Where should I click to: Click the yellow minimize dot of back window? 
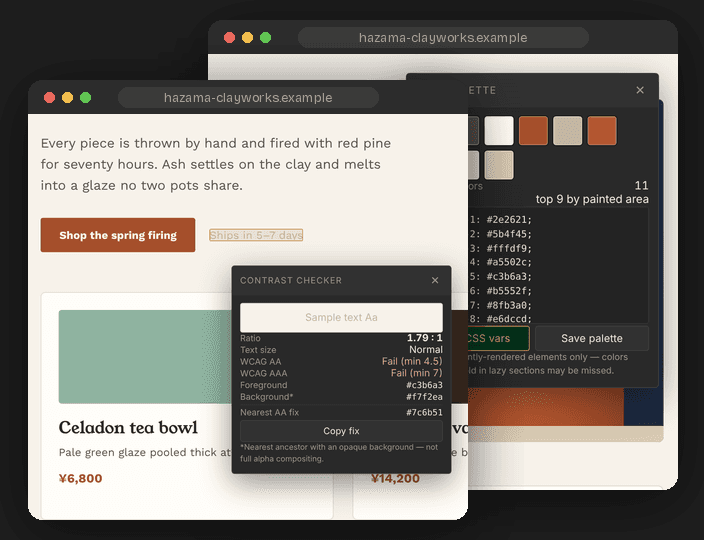(x=247, y=38)
